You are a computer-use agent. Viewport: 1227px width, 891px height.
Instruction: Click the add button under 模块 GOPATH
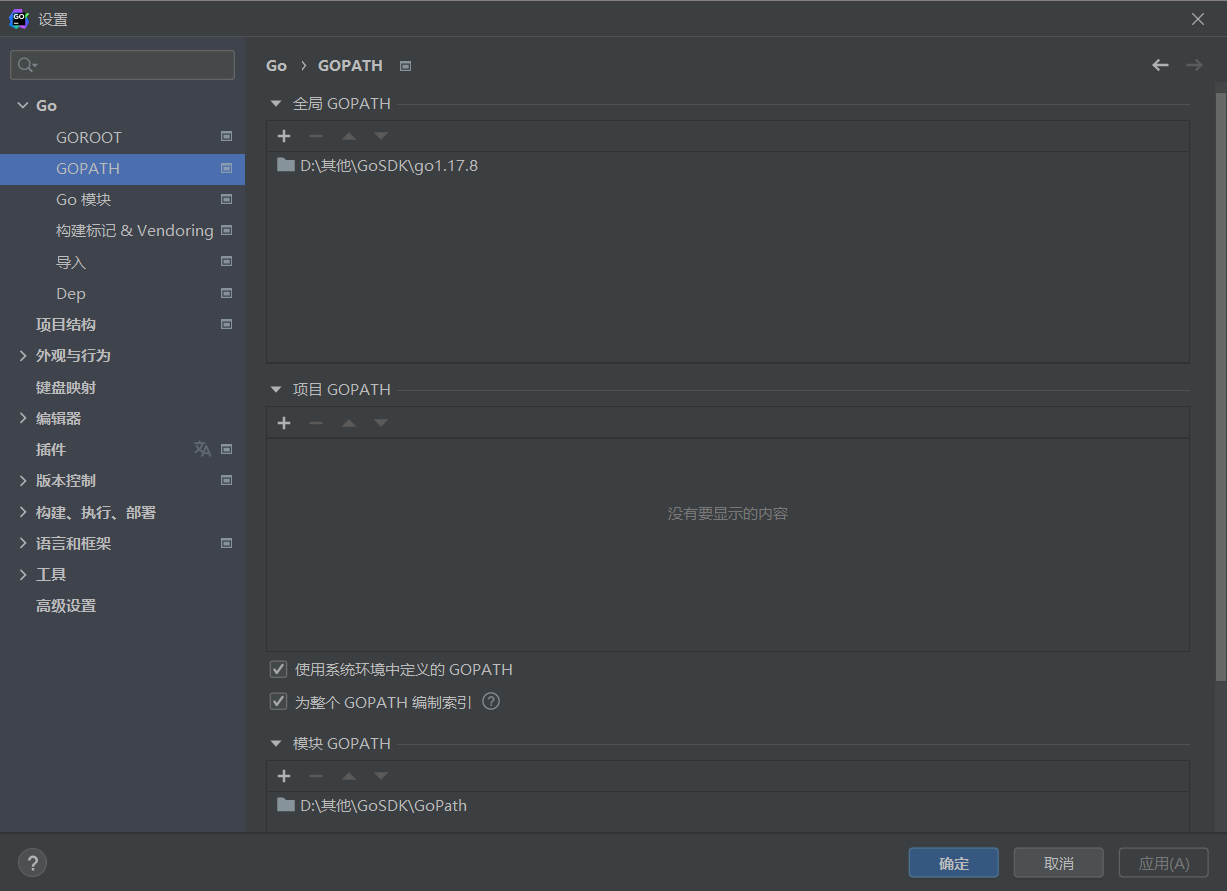284,776
